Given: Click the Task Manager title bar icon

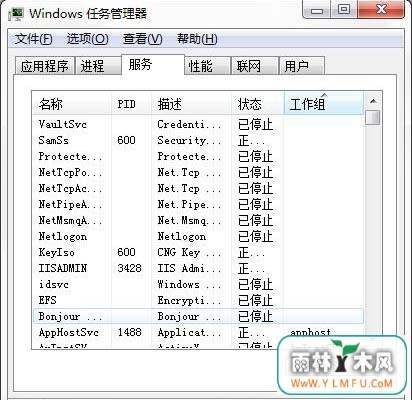Looking at the screenshot, I should [x=15, y=14].
